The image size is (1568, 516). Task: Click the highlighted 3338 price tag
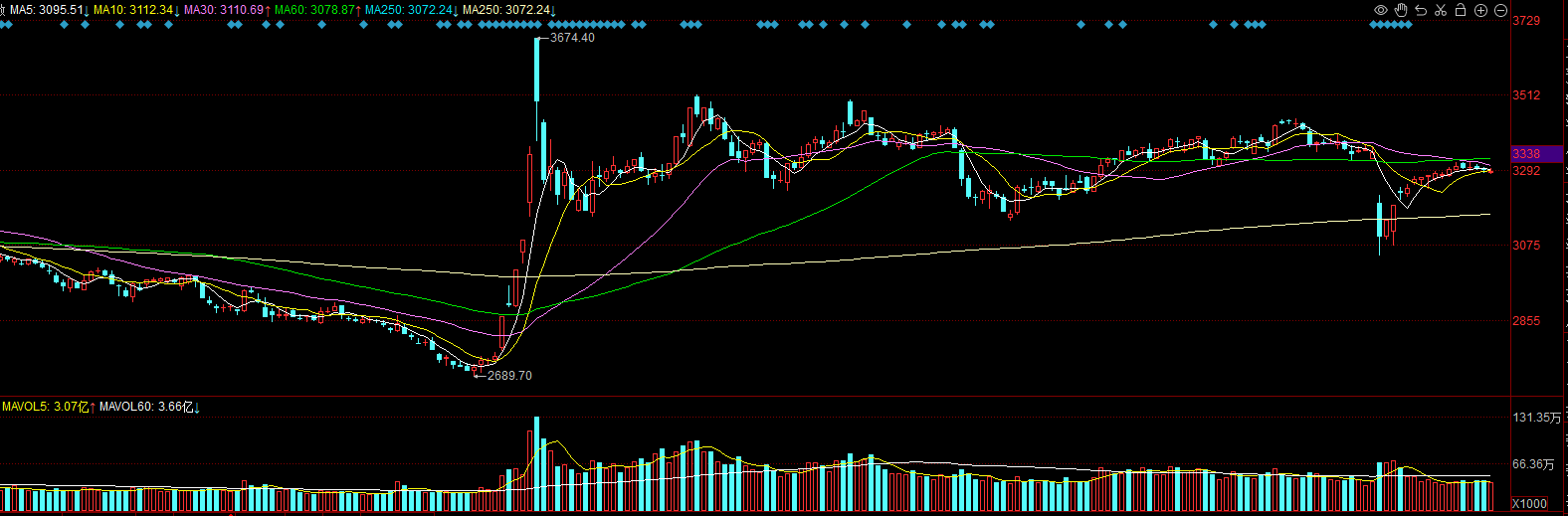pos(1537,154)
